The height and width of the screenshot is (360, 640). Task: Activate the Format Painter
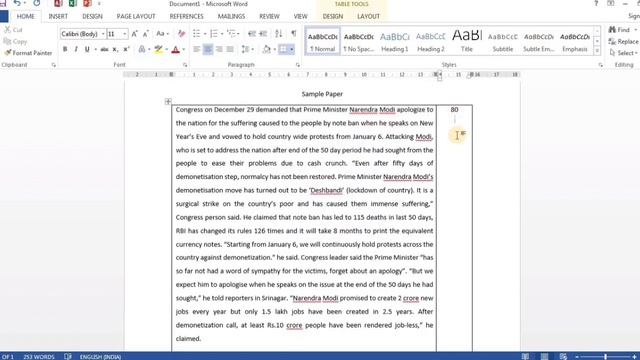point(28,53)
